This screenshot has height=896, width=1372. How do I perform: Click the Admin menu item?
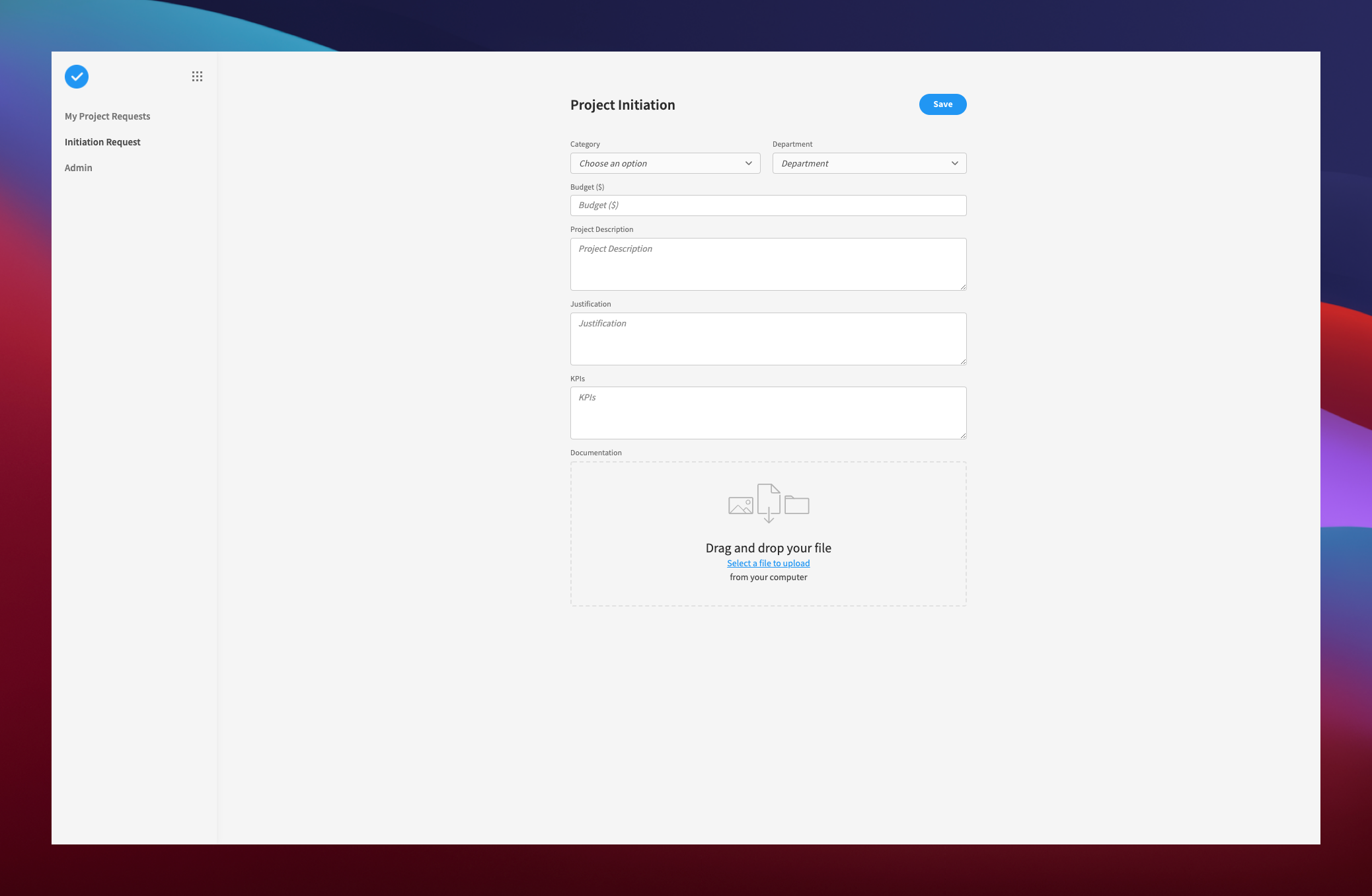78,167
